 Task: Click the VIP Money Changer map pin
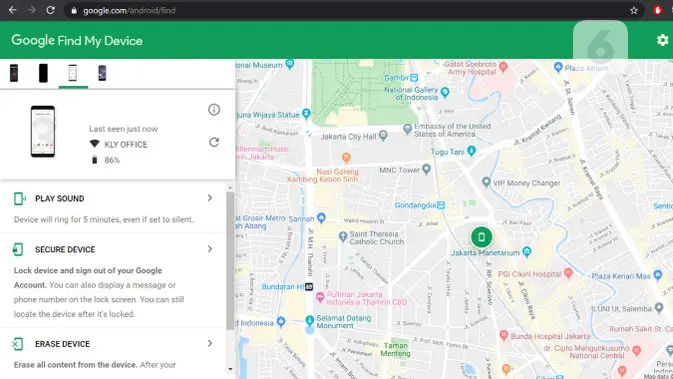[x=486, y=182]
